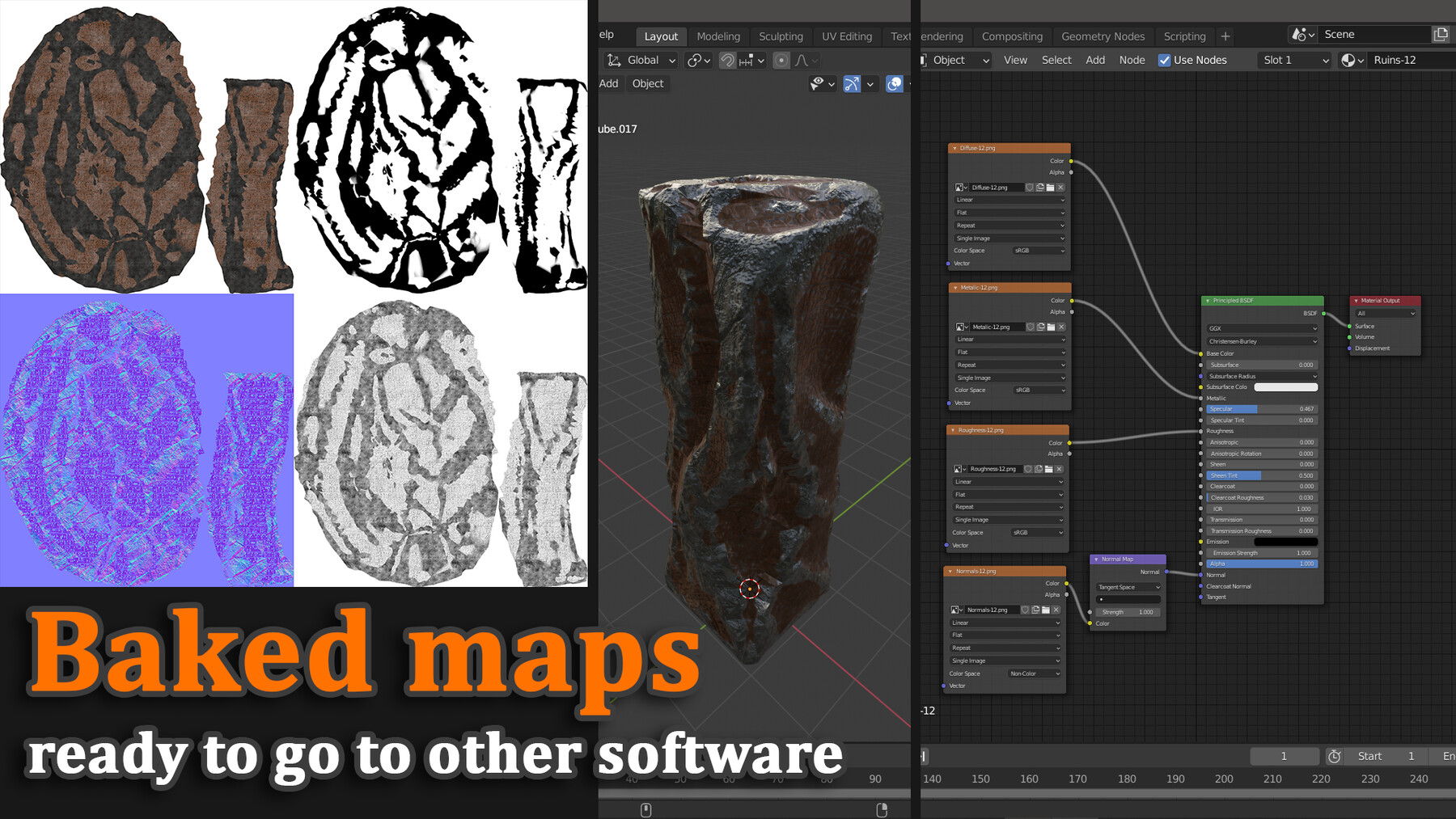Image resolution: width=1456 pixels, height=819 pixels.
Task: Collapse the Normal Map node
Action: [x=1096, y=559]
